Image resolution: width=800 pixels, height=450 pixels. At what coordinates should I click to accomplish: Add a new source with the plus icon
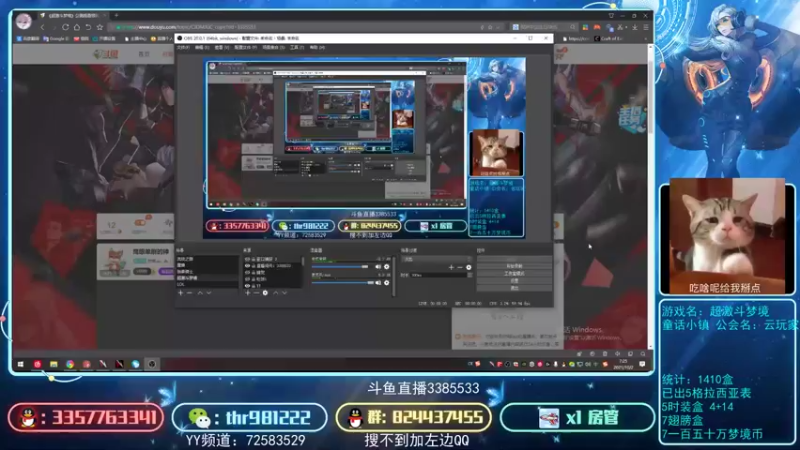pyautogui.click(x=247, y=293)
